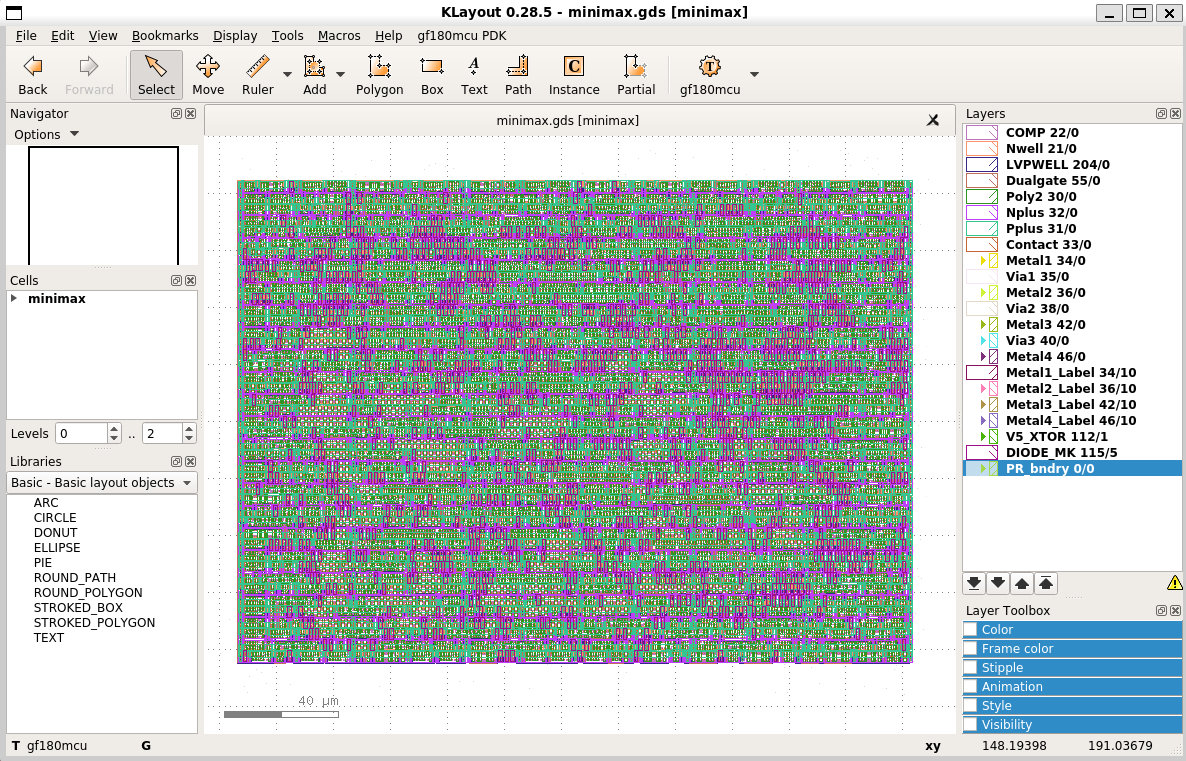Image resolution: width=1186 pixels, height=761 pixels.
Task: Select ROUND_POLYGON in the library list
Action: tap(88, 593)
